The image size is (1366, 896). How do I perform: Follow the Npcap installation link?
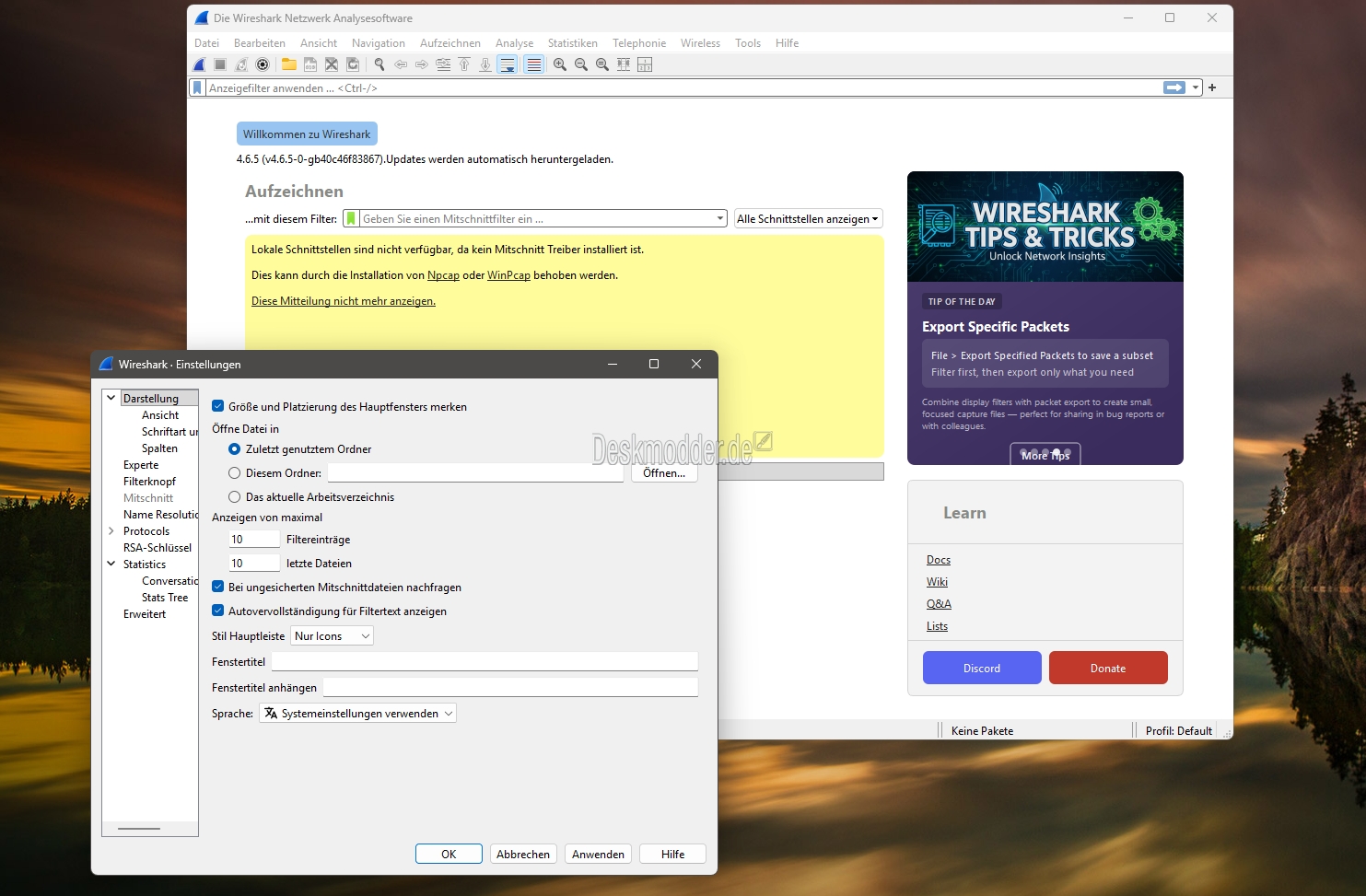tap(443, 275)
